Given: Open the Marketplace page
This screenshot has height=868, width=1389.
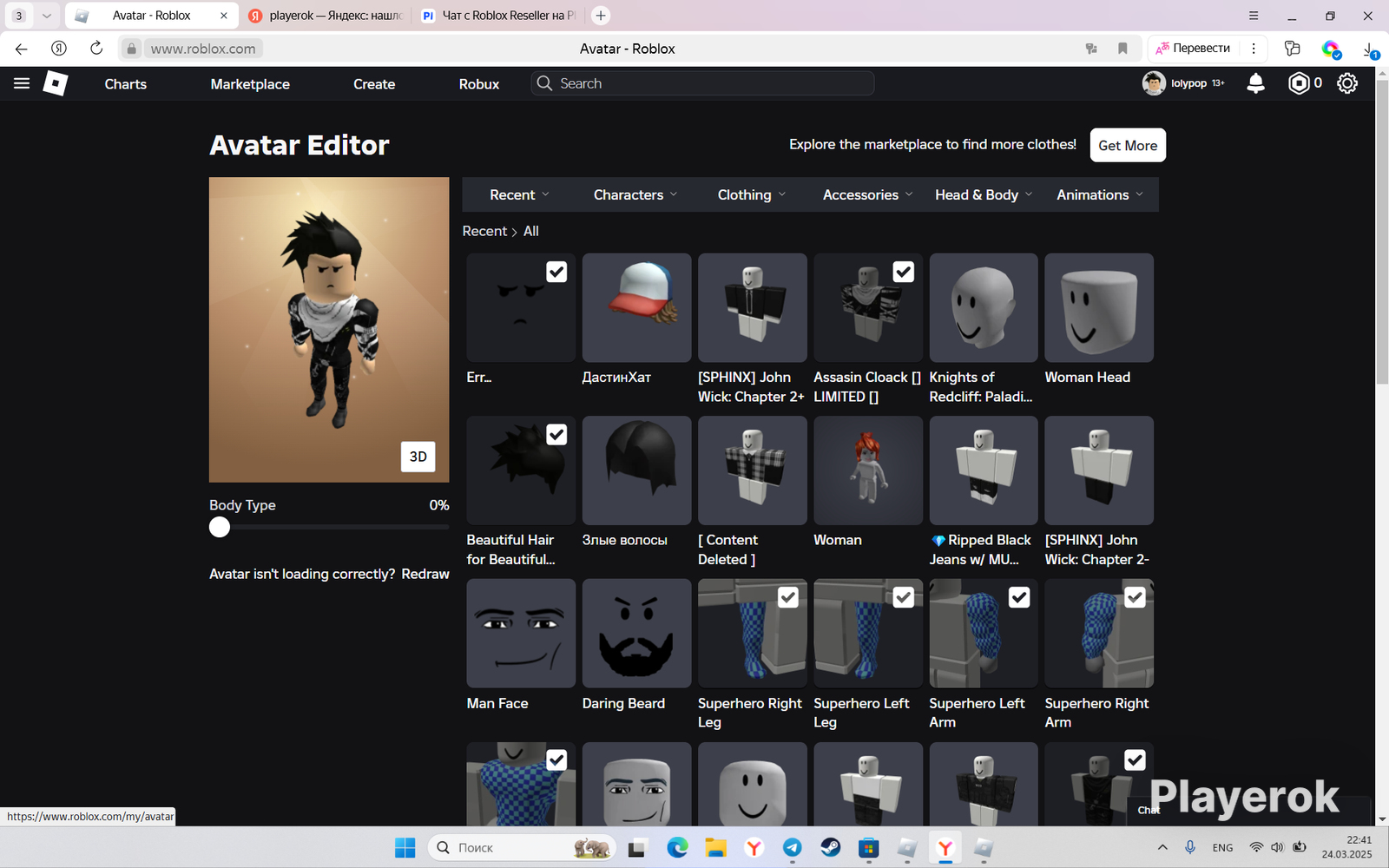Looking at the screenshot, I should 250,84.
